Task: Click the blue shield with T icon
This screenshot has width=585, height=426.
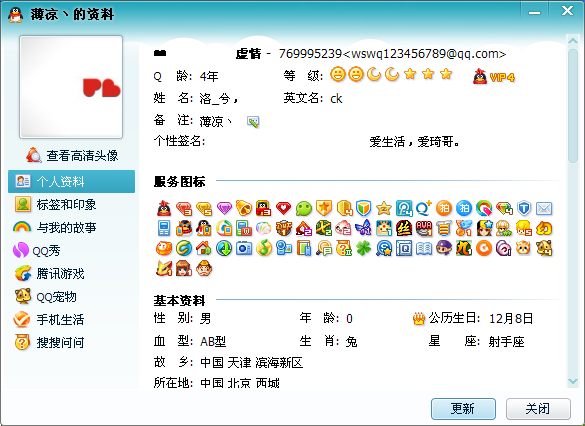Action: (524, 208)
